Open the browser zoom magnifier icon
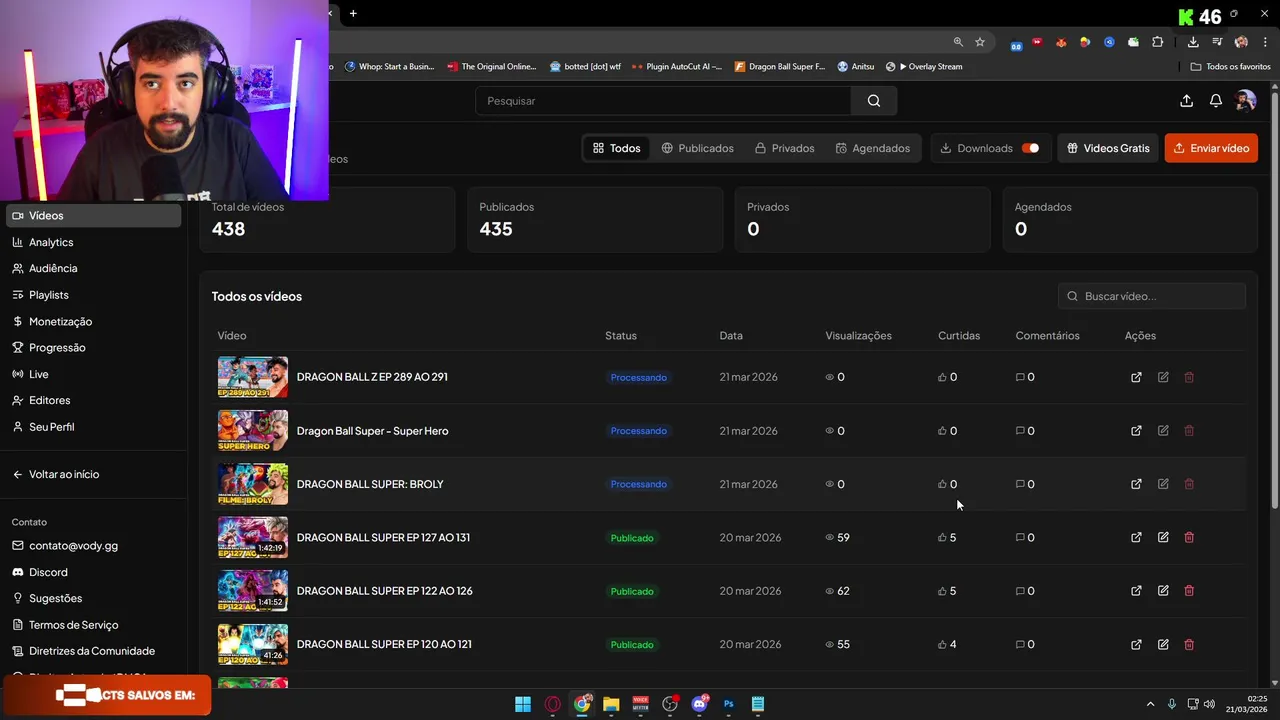The image size is (1280, 720). pyautogui.click(x=958, y=42)
